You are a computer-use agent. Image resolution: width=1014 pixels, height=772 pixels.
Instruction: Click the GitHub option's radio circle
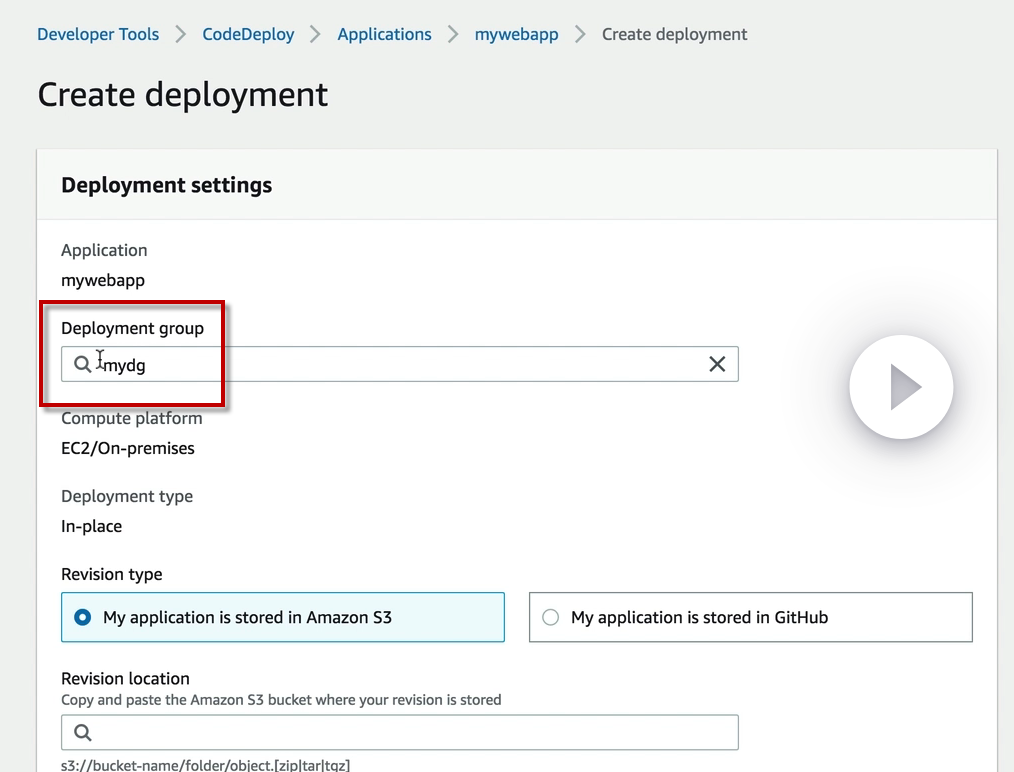[x=550, y=617]
